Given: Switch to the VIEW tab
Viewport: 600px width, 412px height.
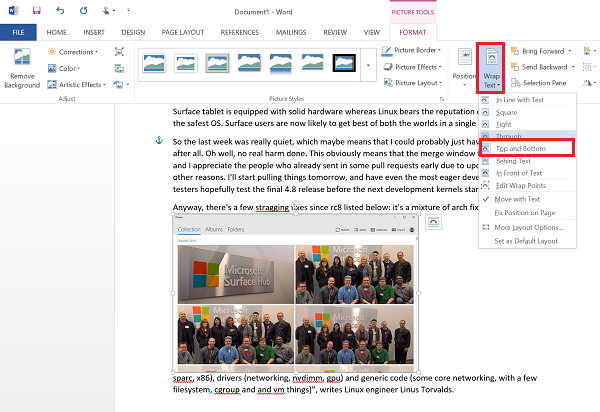Looking at the screenshot, I should point(372,33).
